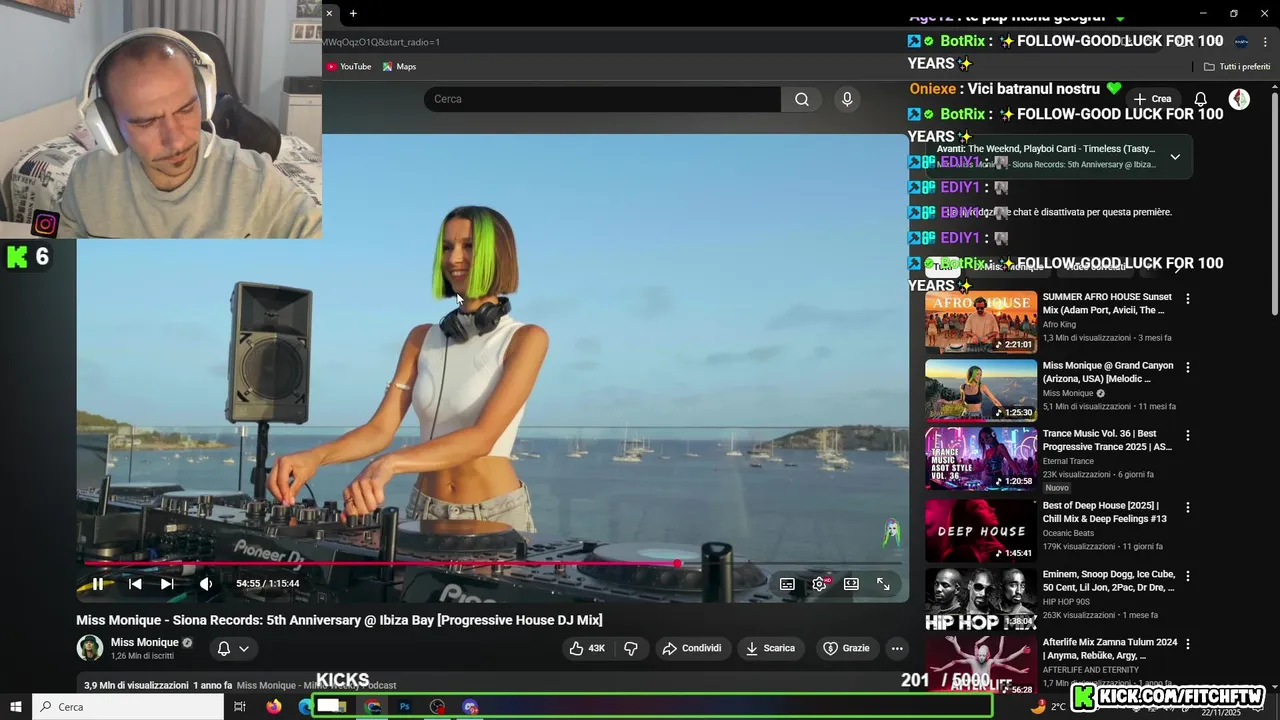Switch to Chrome on the taskbar
Screen dimensions: 1280x720
coord(373,707)
